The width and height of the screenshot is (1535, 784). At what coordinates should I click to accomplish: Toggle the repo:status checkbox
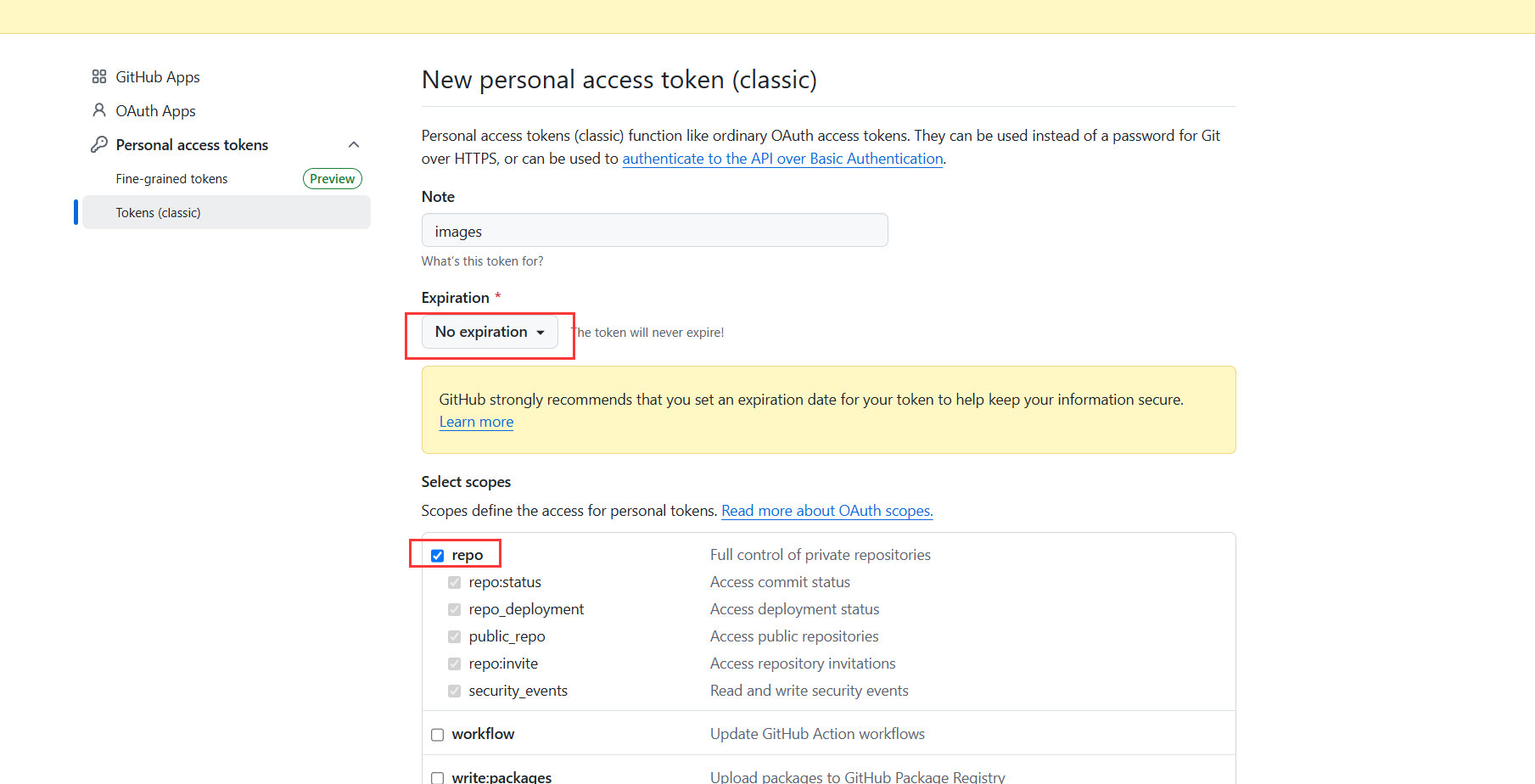click(455, 583)
